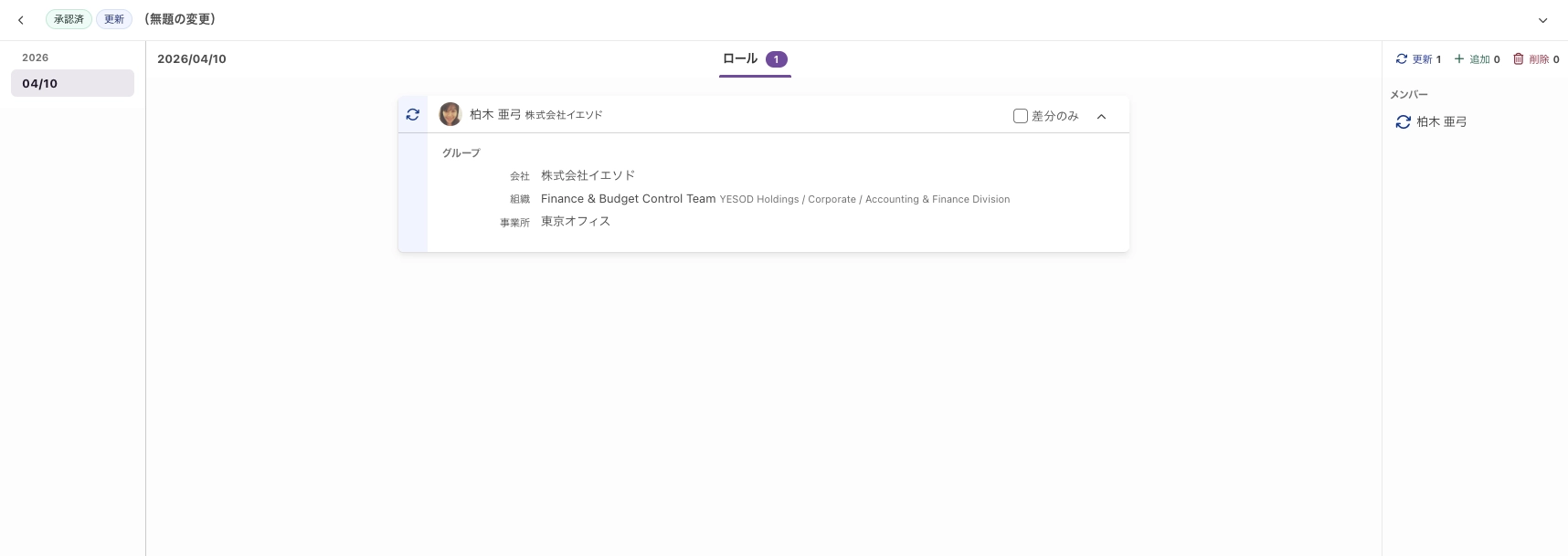Image resolution: width=1568 pixels, height=556 pixels.
Task: Click the 東京オフィス office value
Action: (x=576, y=222)
